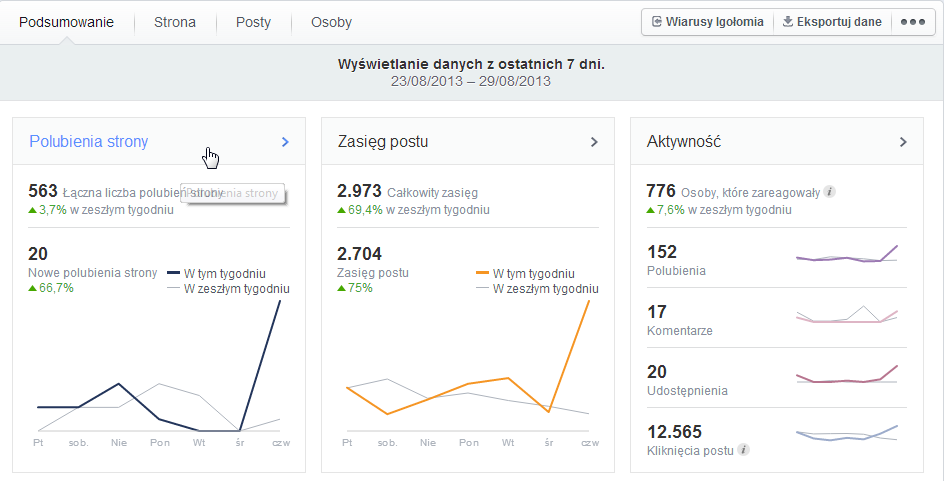Viewport: 944px width, 481px height.
Task: Click the 75% Zasięg postu growth indicator
Action: tap(355, 288)
